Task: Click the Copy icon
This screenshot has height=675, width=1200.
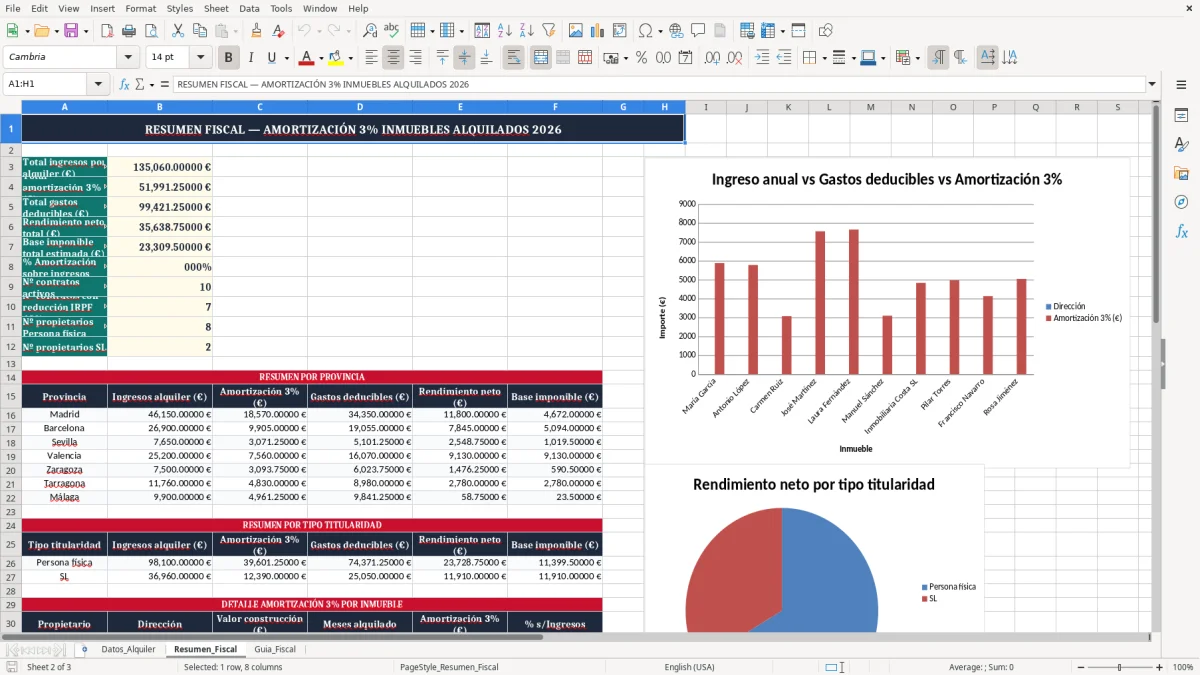Action: [x=198, y=31]
